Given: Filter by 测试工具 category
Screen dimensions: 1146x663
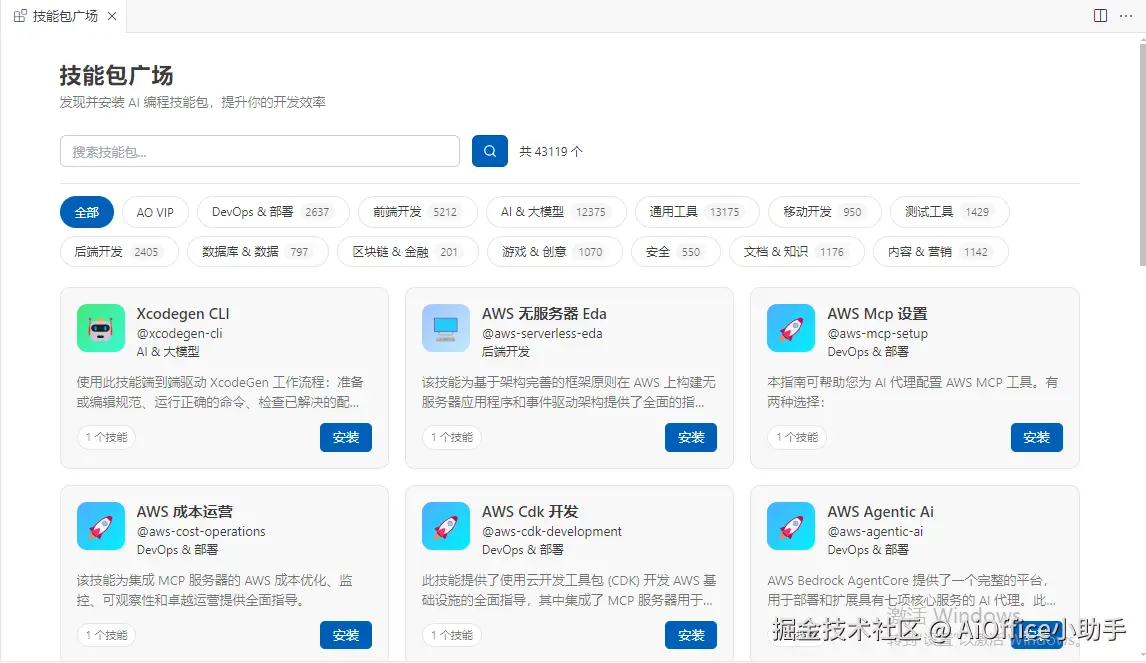Looking at the screenshot, I should point(949,212).
